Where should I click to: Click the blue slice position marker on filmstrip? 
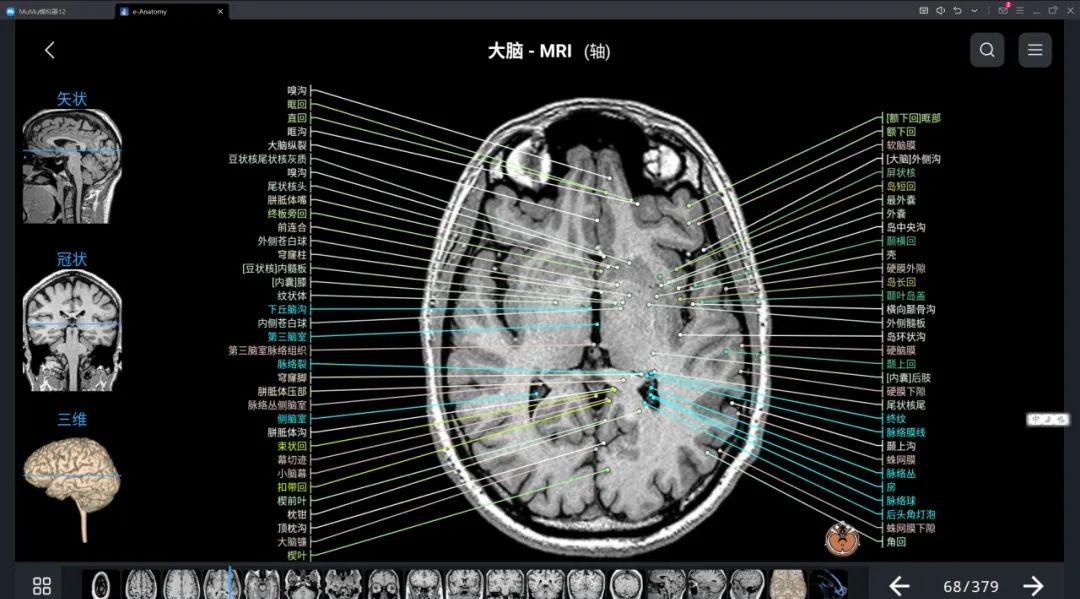tap(231, 578)
